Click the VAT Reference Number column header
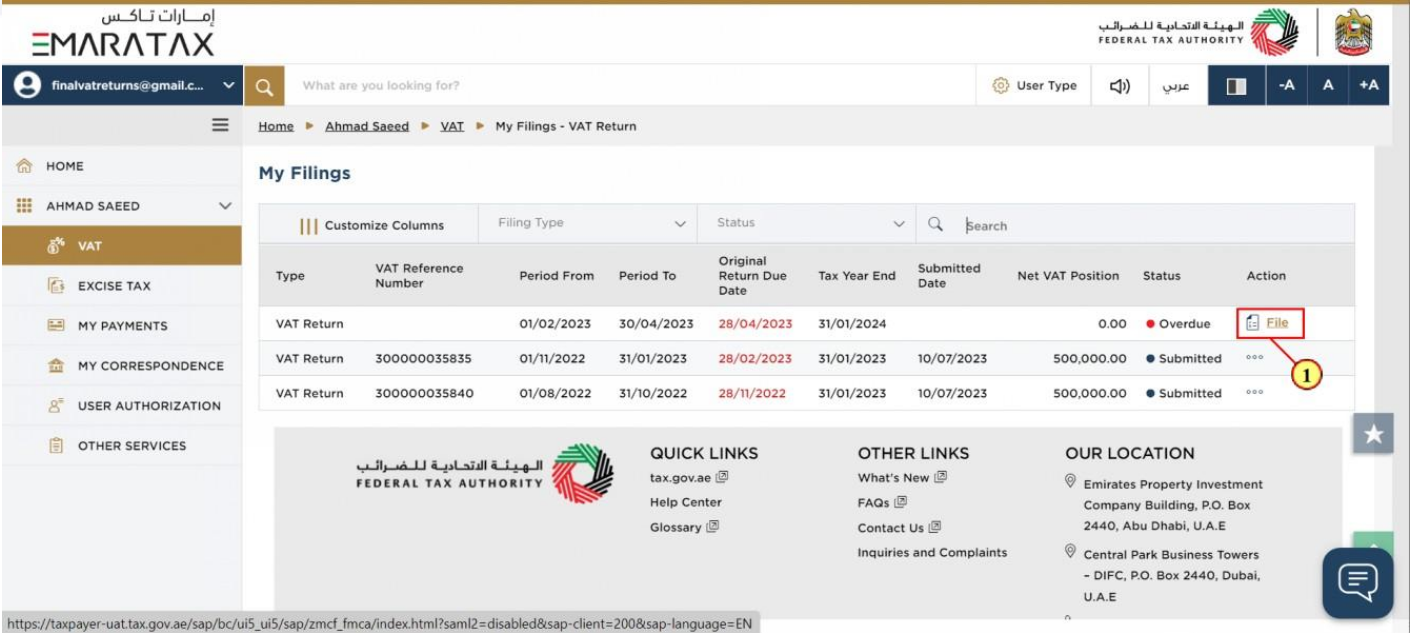Screen dimensions: 1410x633 [419, 276]
